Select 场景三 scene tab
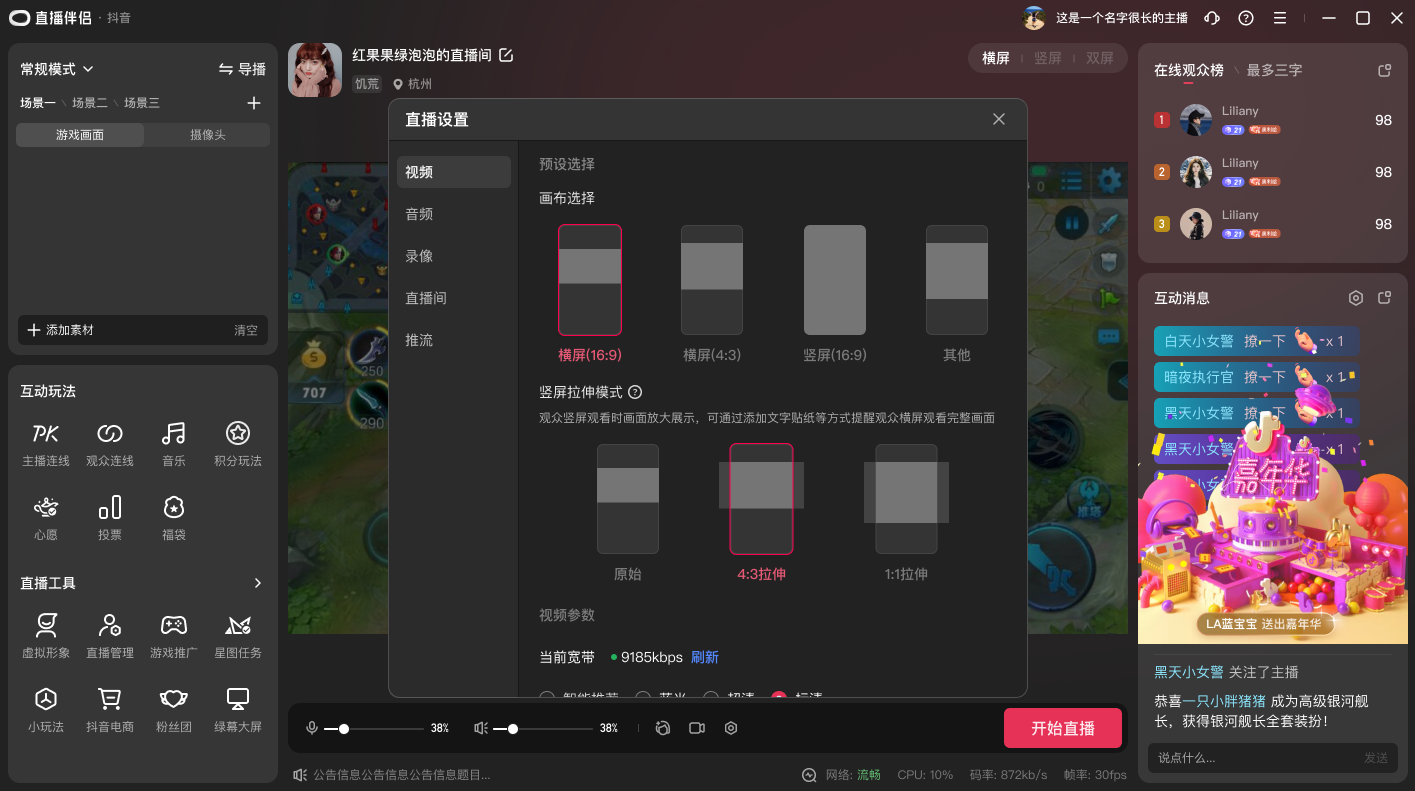Screen dimensions: 1415x791 coord(142,103)
